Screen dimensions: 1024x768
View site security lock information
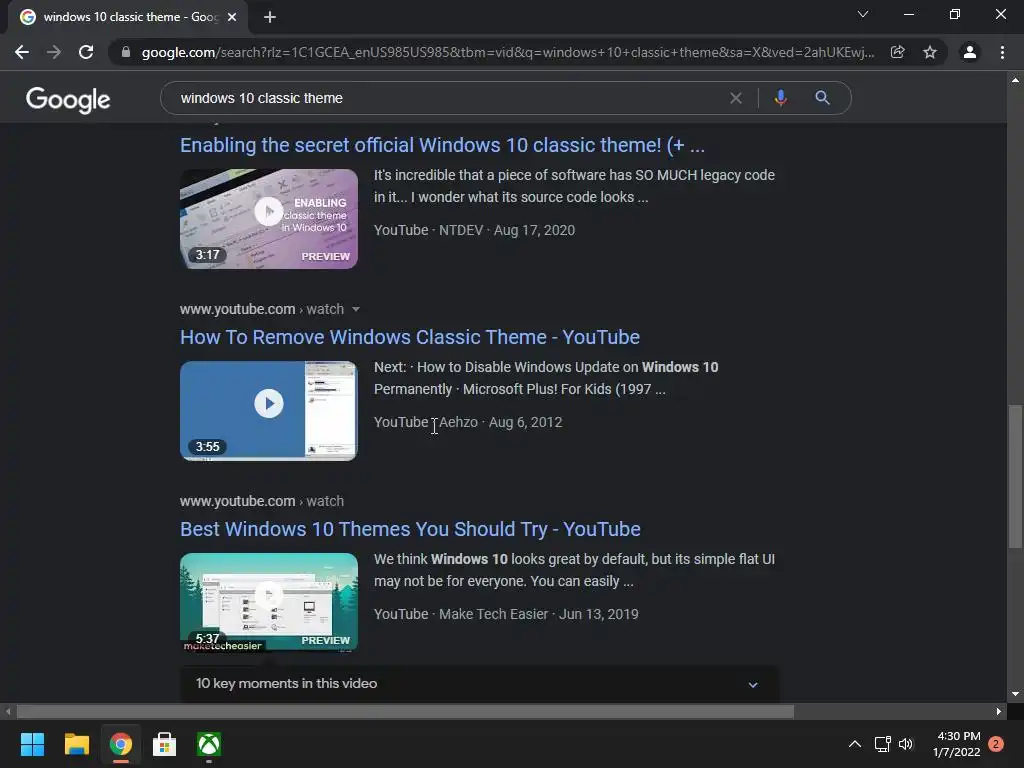pyautogui.click(x=126, y=52)
